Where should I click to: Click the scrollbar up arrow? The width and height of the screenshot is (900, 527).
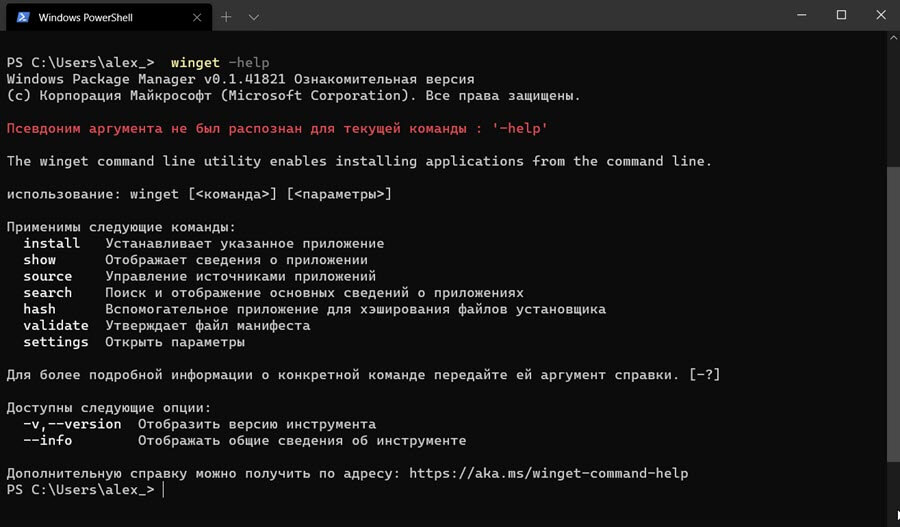(894, 38)
